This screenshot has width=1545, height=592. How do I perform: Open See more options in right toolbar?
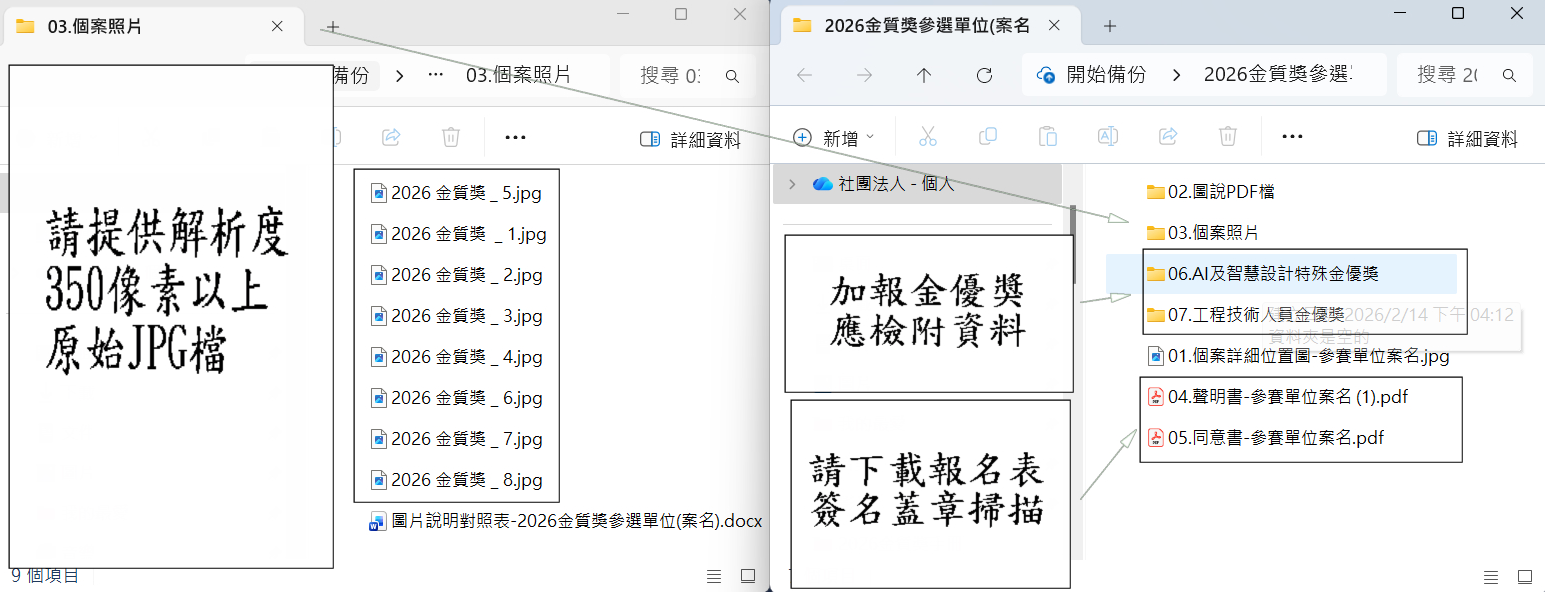1292,137
